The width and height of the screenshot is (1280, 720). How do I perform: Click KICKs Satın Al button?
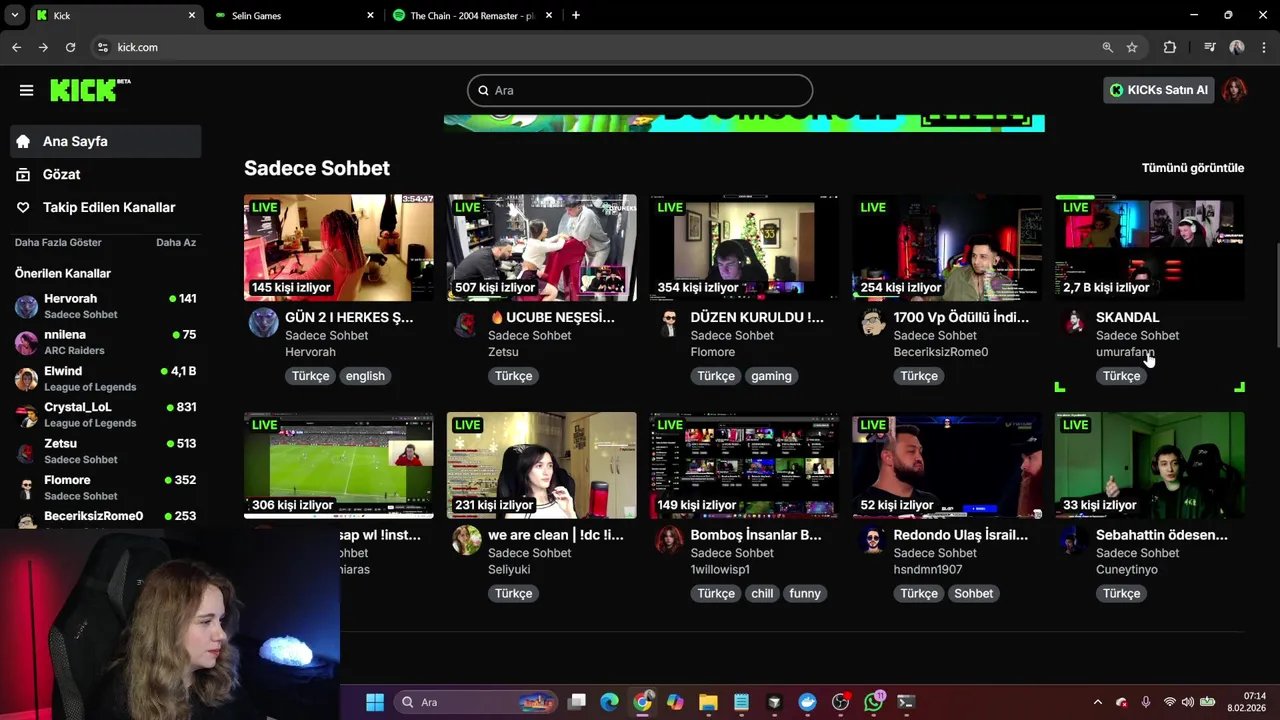pos(1159,90)
